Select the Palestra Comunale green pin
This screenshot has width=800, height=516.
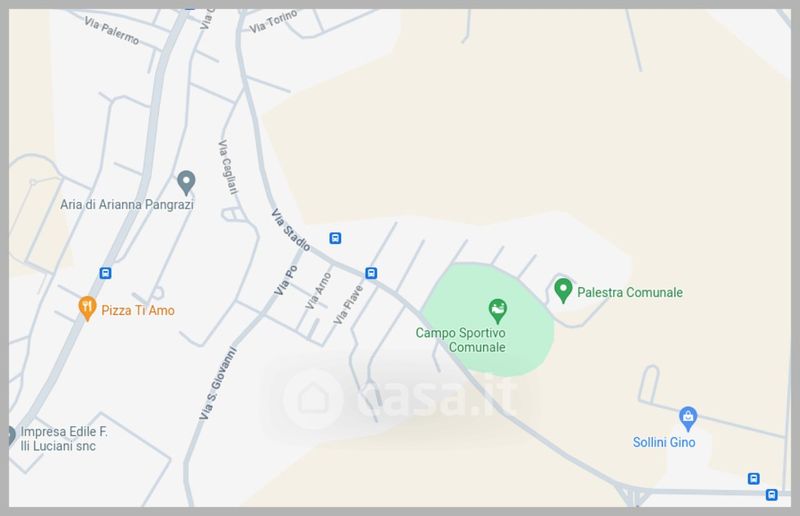563,290
